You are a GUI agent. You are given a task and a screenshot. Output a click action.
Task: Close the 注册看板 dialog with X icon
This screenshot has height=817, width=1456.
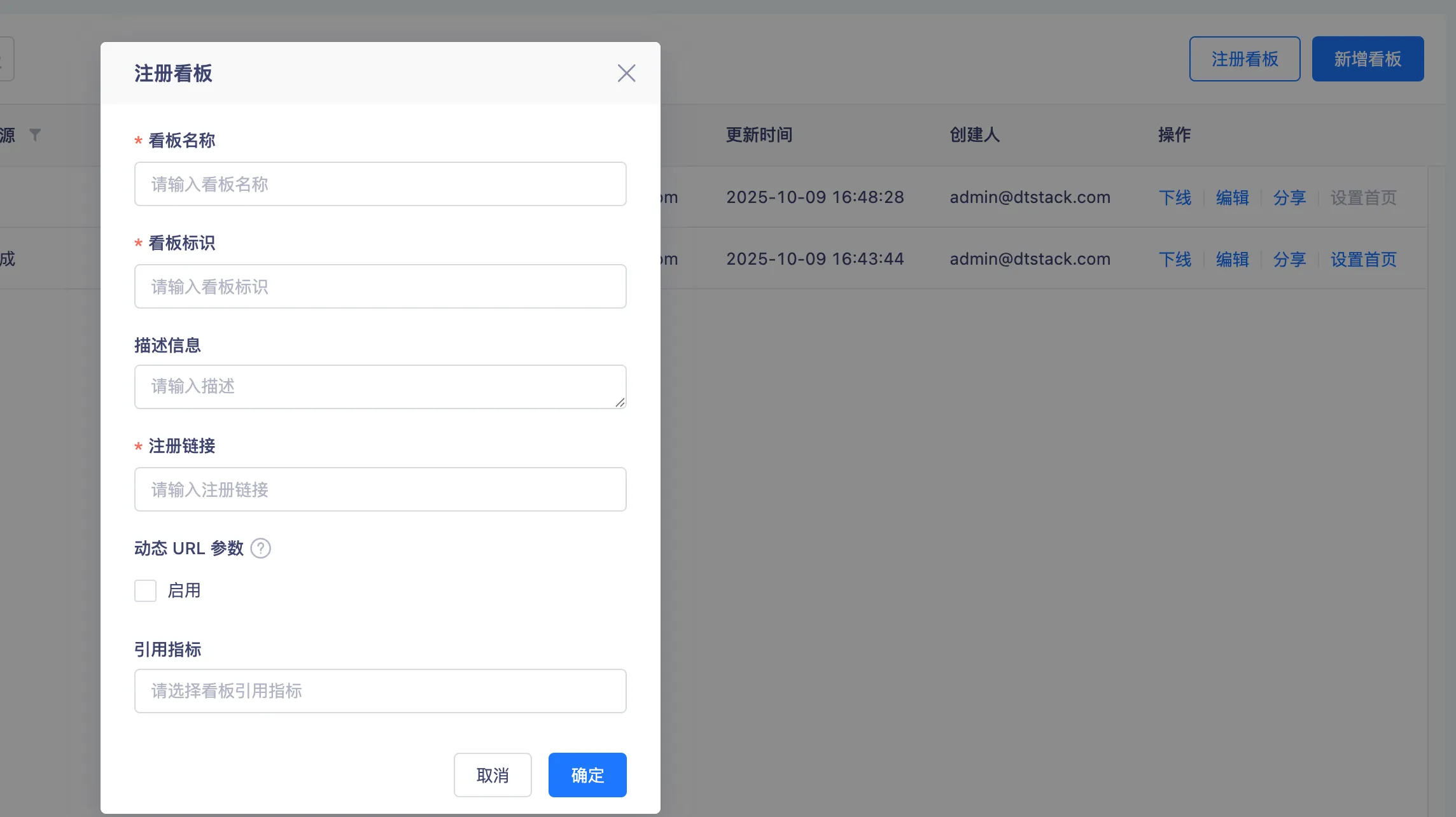tap(626, 73)
